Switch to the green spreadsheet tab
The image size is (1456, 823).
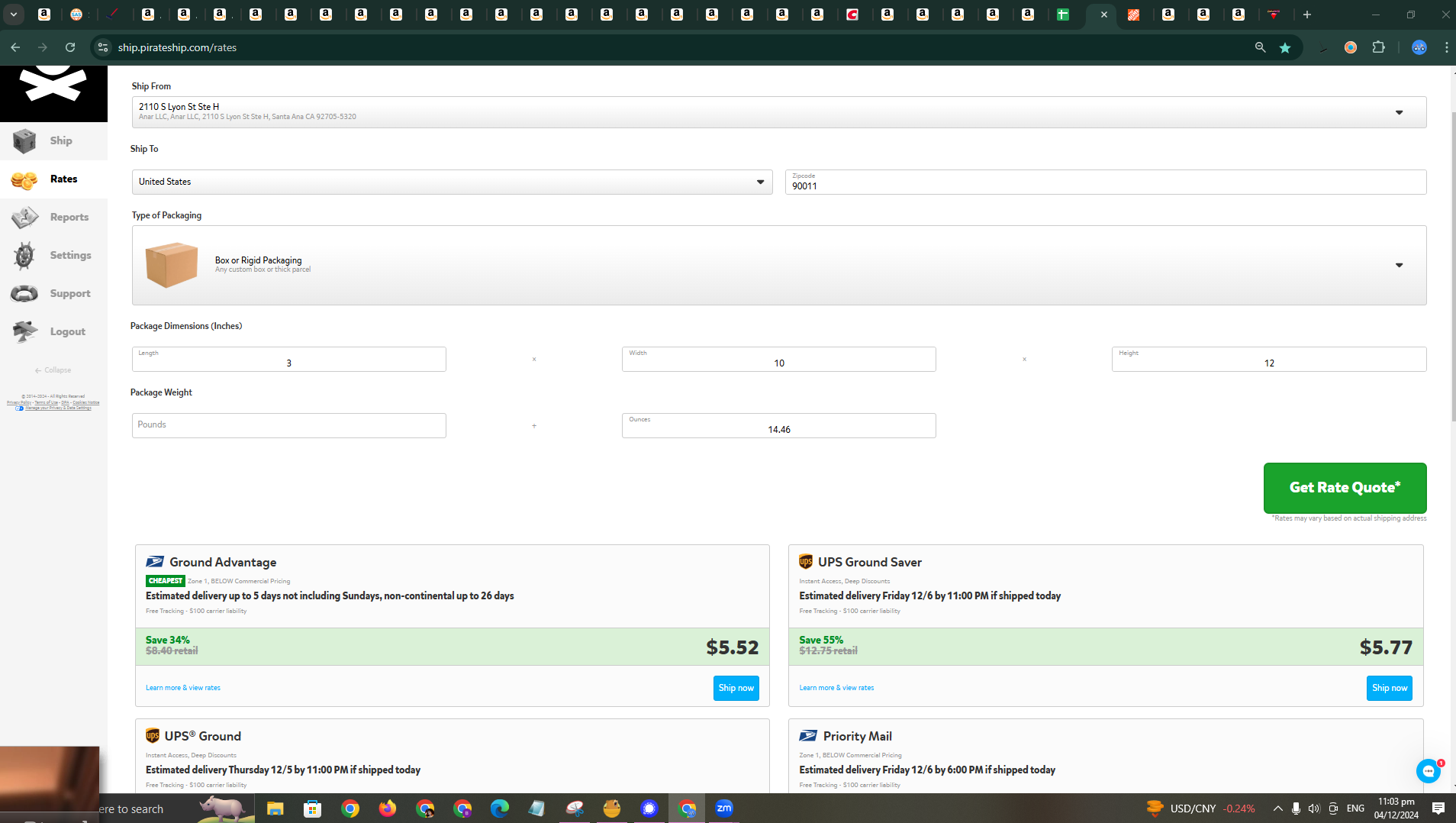point(1062,15)
